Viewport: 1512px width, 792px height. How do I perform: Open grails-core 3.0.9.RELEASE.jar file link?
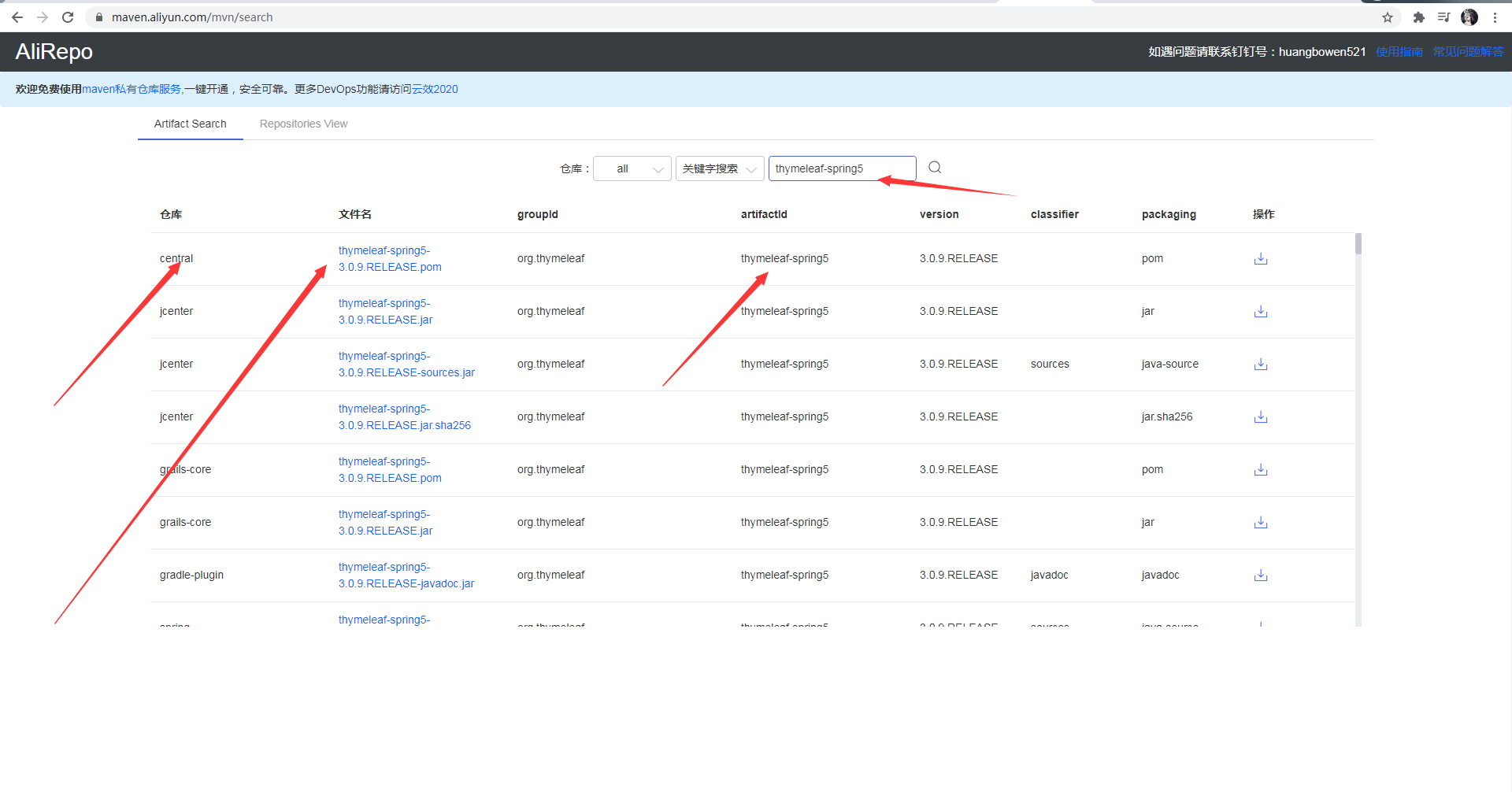(386, 523)
